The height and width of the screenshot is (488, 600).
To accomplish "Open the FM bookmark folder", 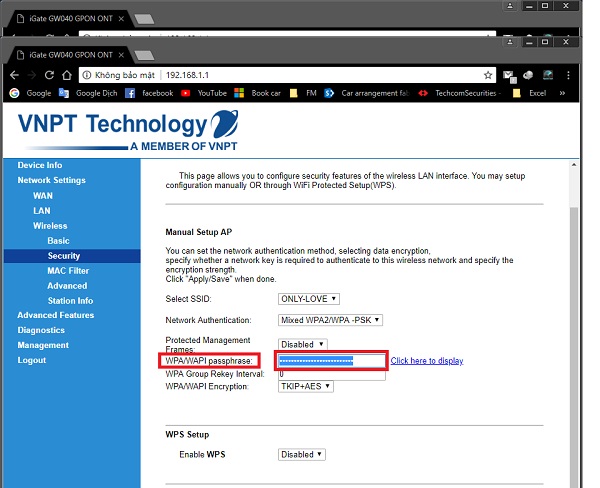I will pos(303,93).
